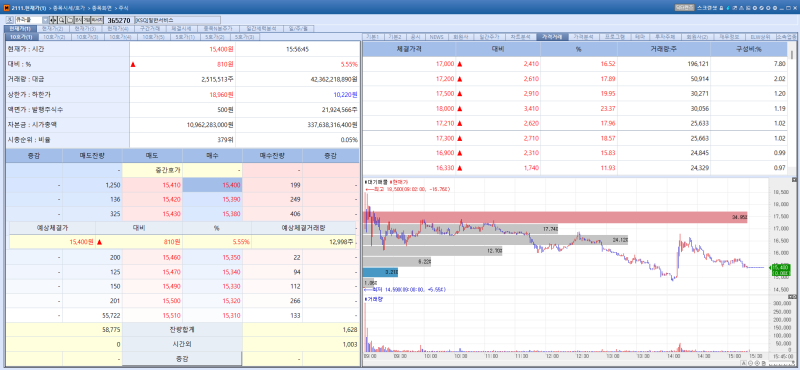Select the 5호가(1) sub-tab
The width and height of the screenshot is (800, 370).
coord(185,37)
